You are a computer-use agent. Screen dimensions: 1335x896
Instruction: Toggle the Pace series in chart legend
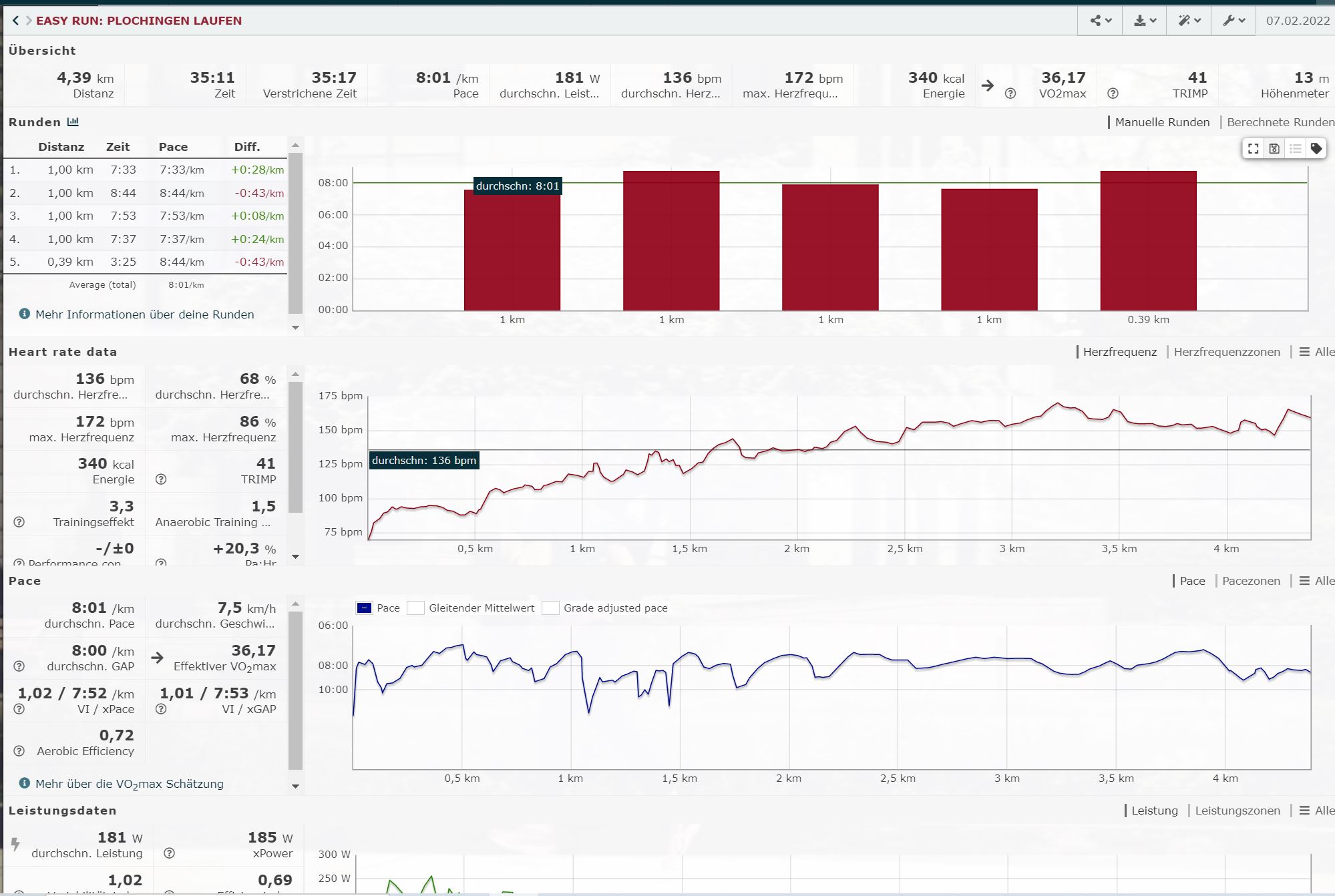tap(365, 608)
